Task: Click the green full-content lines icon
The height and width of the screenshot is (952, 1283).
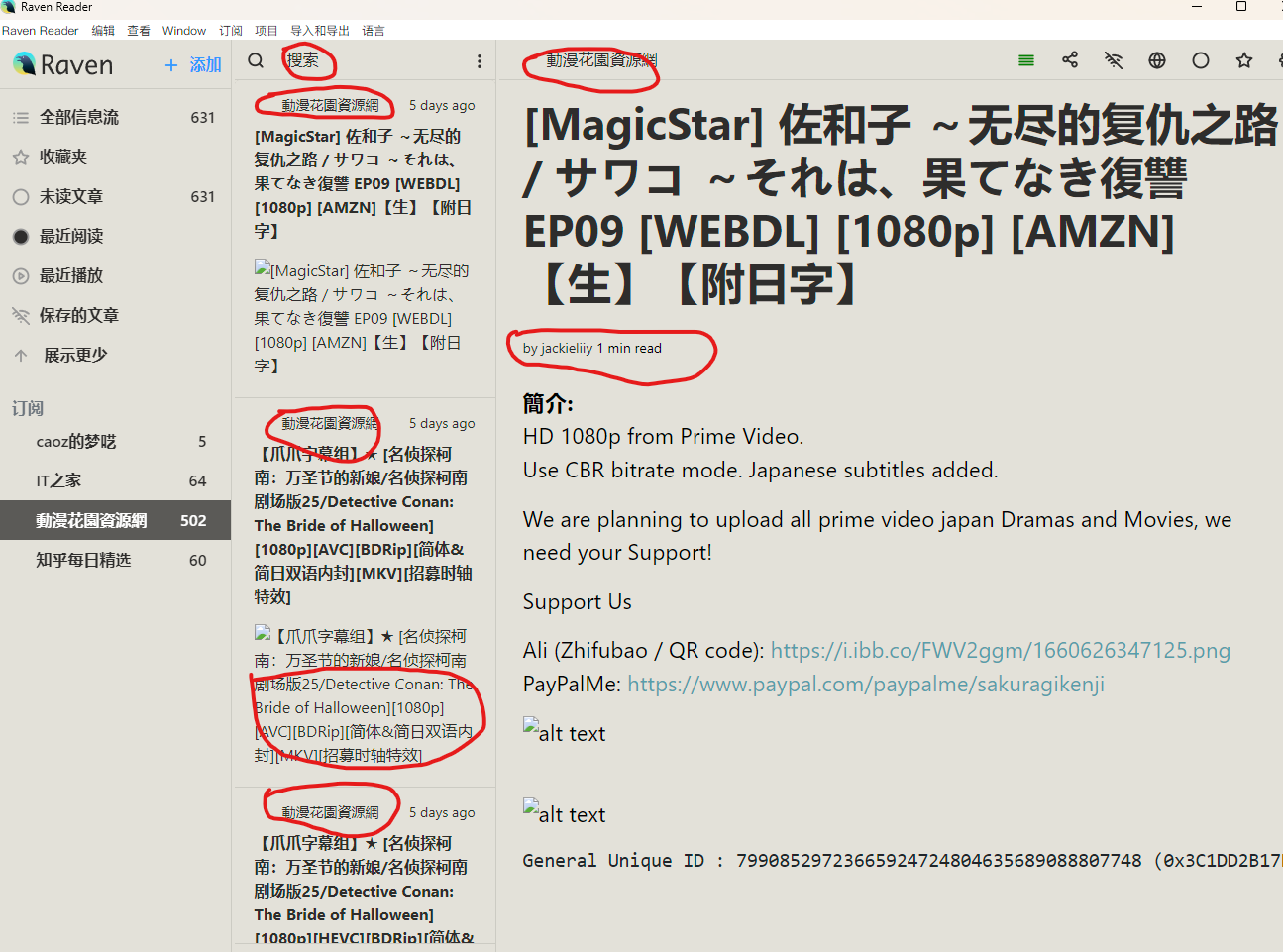Action: (x=1026, y=60)
